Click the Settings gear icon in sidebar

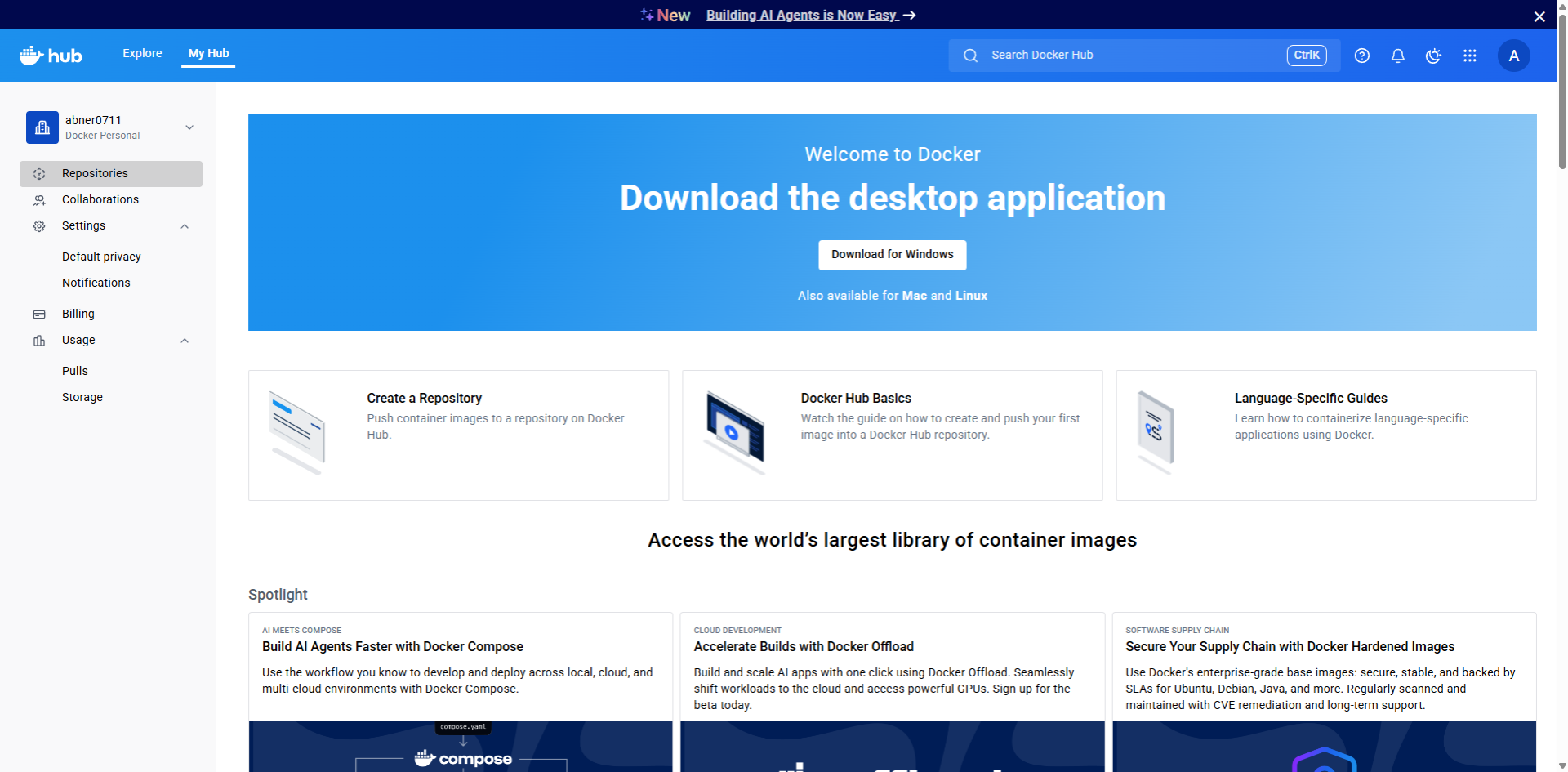pyautogui.click(x=39, y=226)
